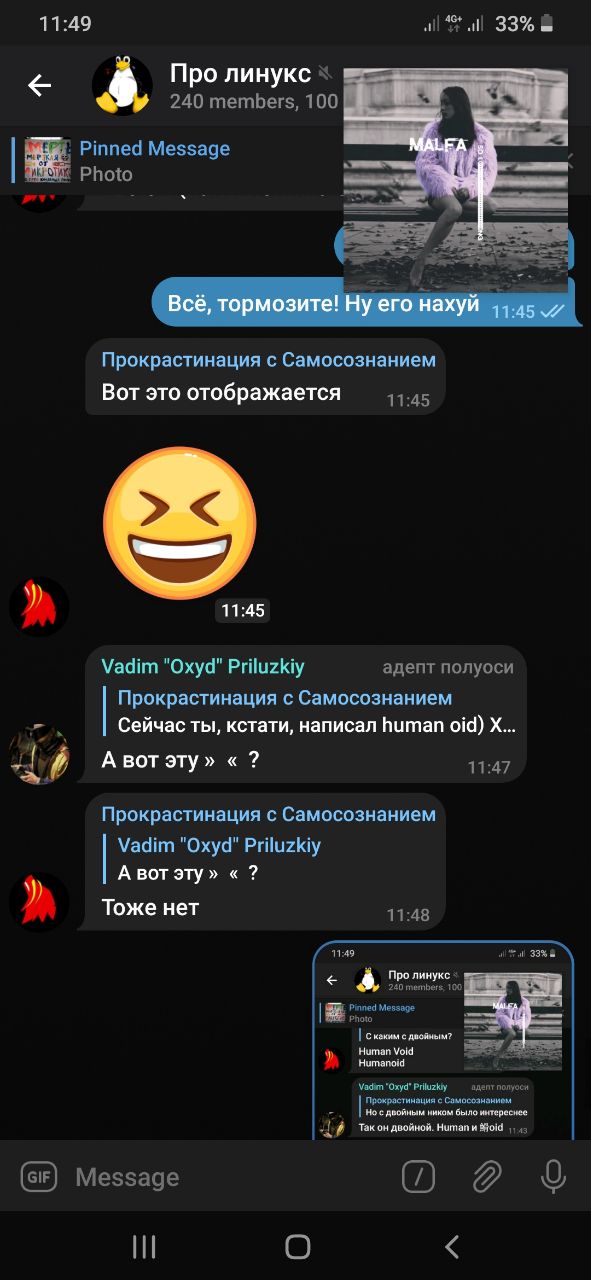This screenshot has width=591, height=1280.
Task: Open the GIF picker button
Action: [x=39, y=1177]
